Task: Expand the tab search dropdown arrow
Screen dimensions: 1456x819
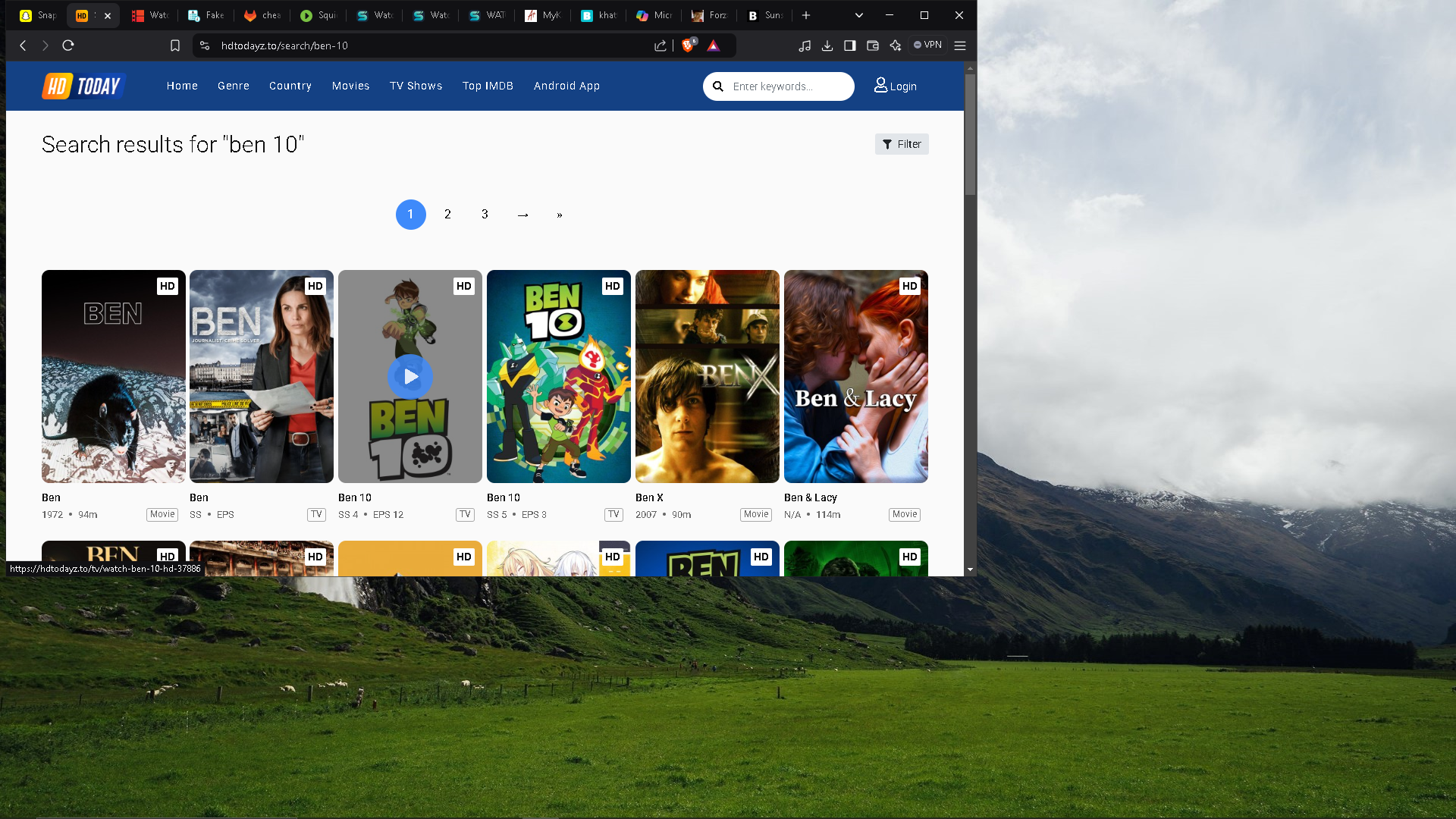Action: pyautogui.click(x=858, y=15)
